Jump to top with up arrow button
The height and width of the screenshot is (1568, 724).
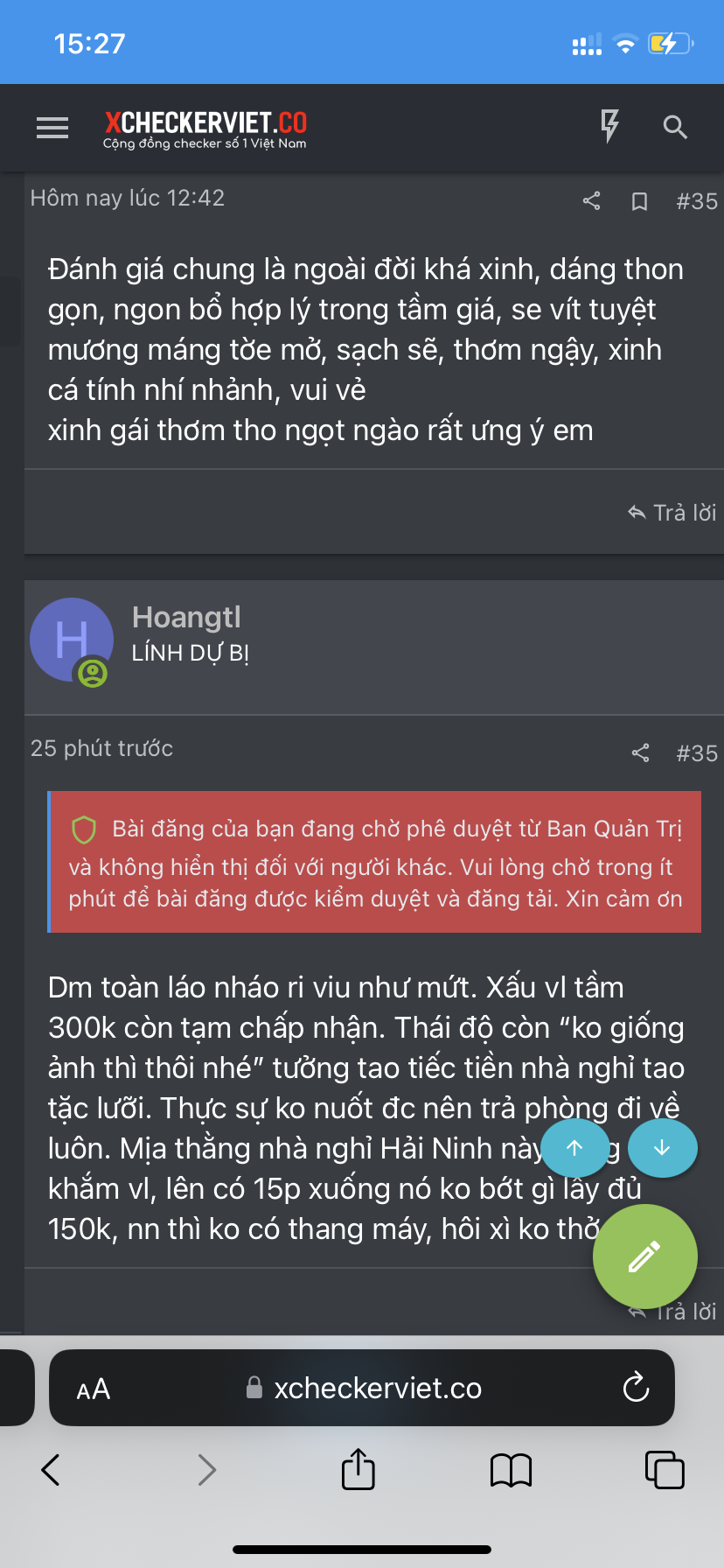click(574, 1148)
